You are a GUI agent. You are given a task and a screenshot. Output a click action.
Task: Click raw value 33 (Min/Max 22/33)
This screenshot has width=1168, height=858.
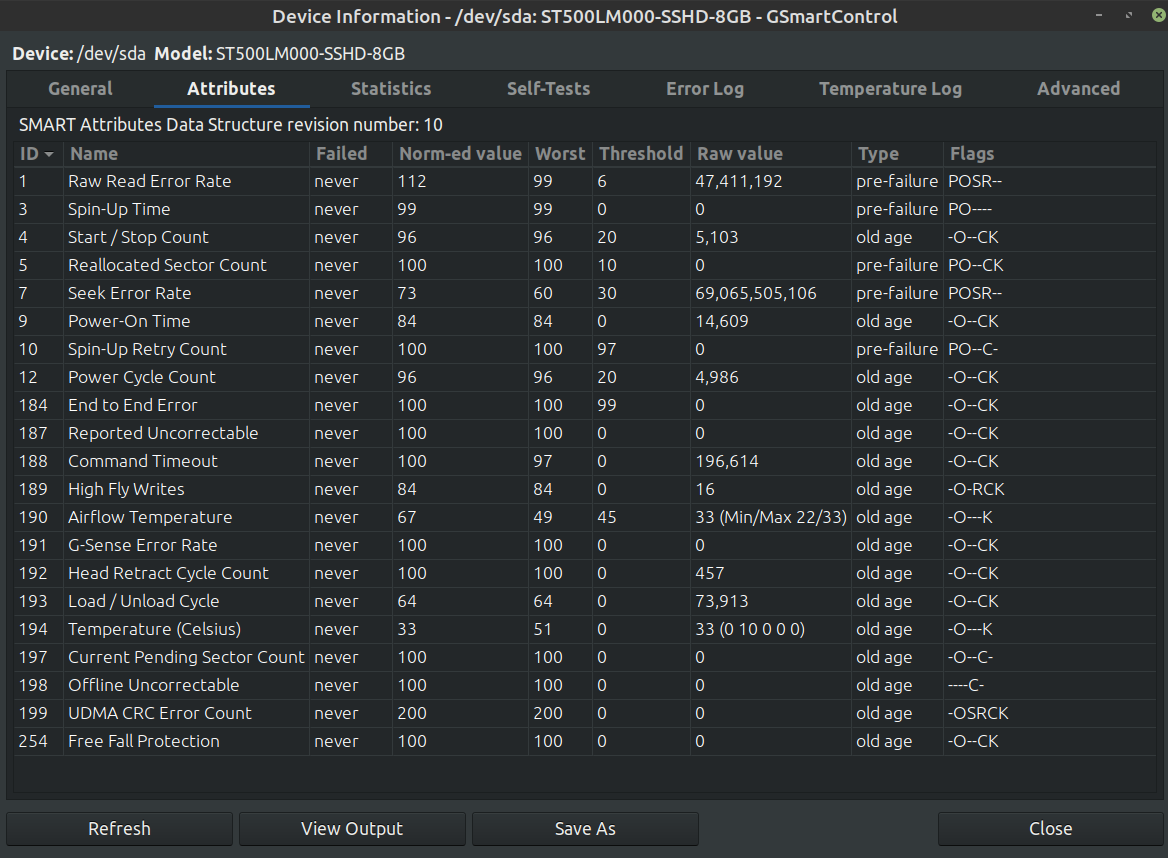click(x=771, y=518)
